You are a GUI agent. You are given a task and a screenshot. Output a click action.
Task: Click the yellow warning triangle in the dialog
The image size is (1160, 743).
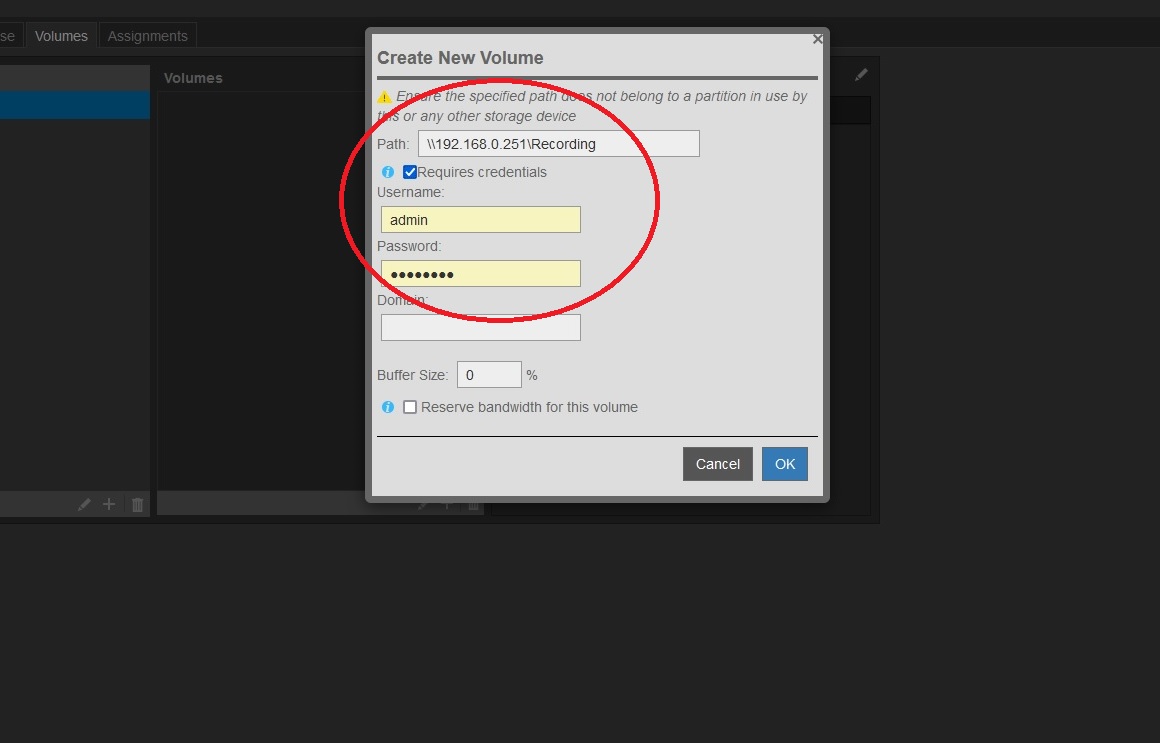(384, 96)
